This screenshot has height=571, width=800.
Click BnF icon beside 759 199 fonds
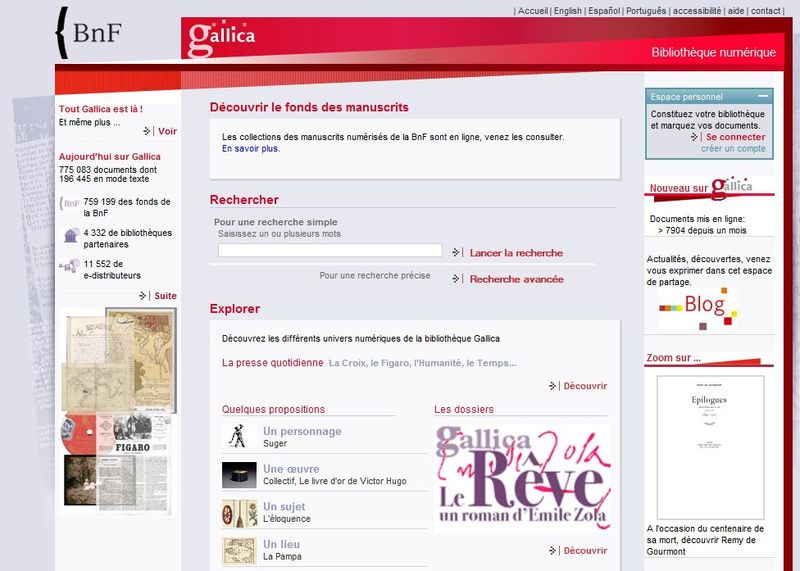click(70, 203)
